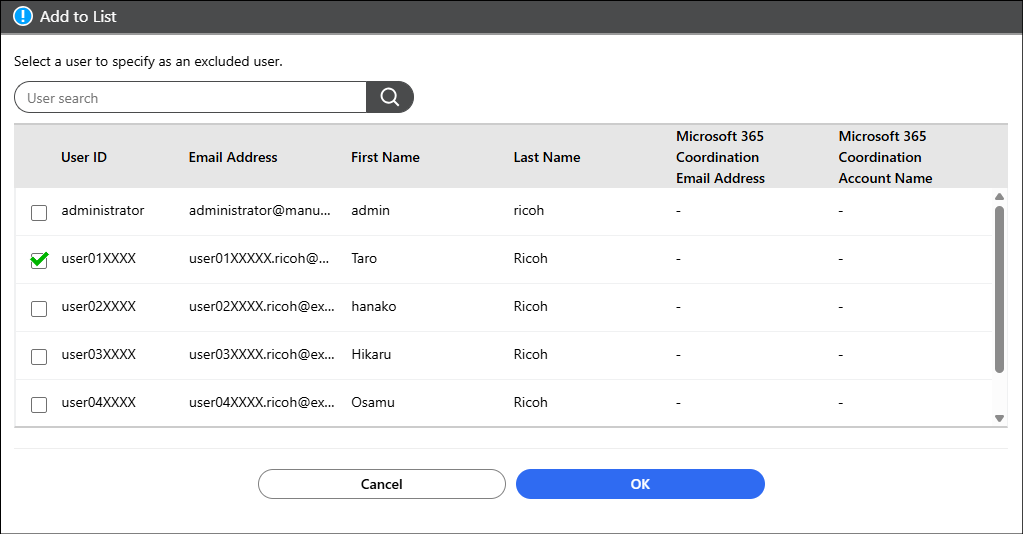Tick the checkbox for user03XXXX
The height and width of the screenshot is (534, 1023).
tap(39, 356)
